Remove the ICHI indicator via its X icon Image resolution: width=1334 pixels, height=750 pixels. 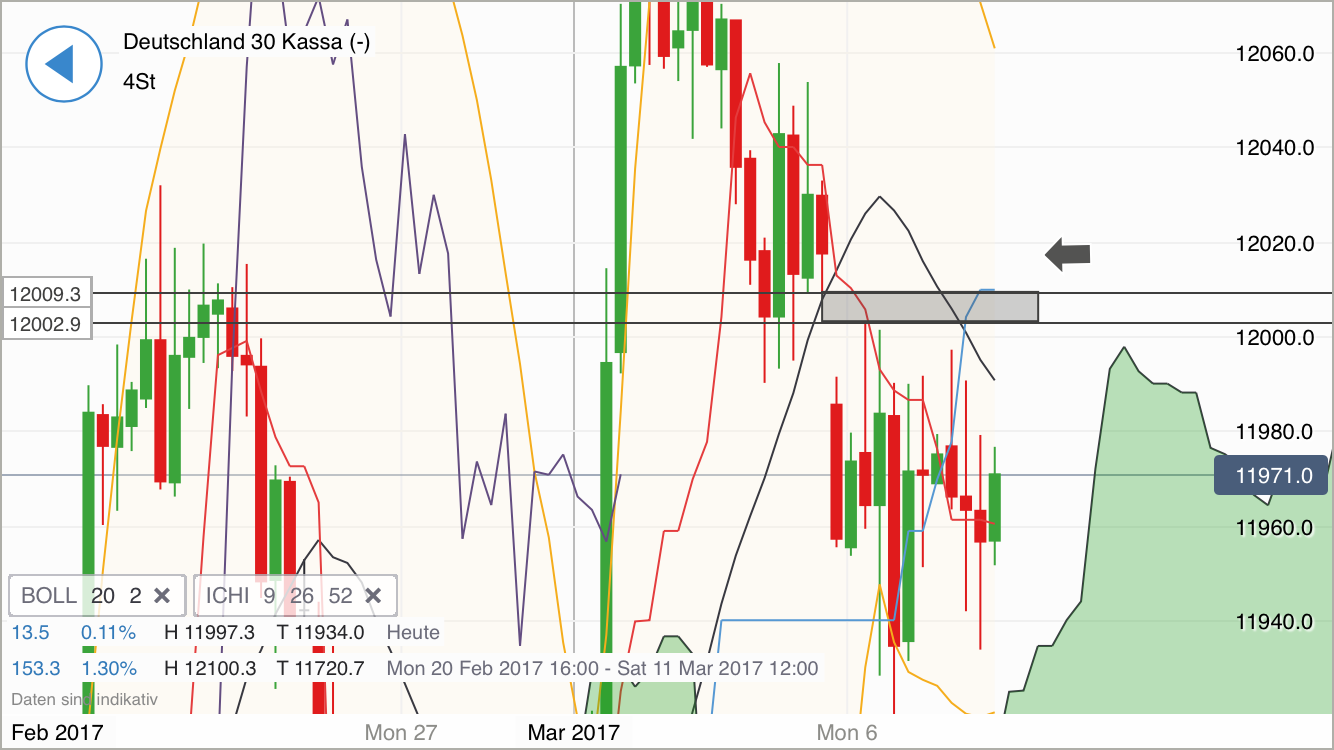tap(372, 595)
